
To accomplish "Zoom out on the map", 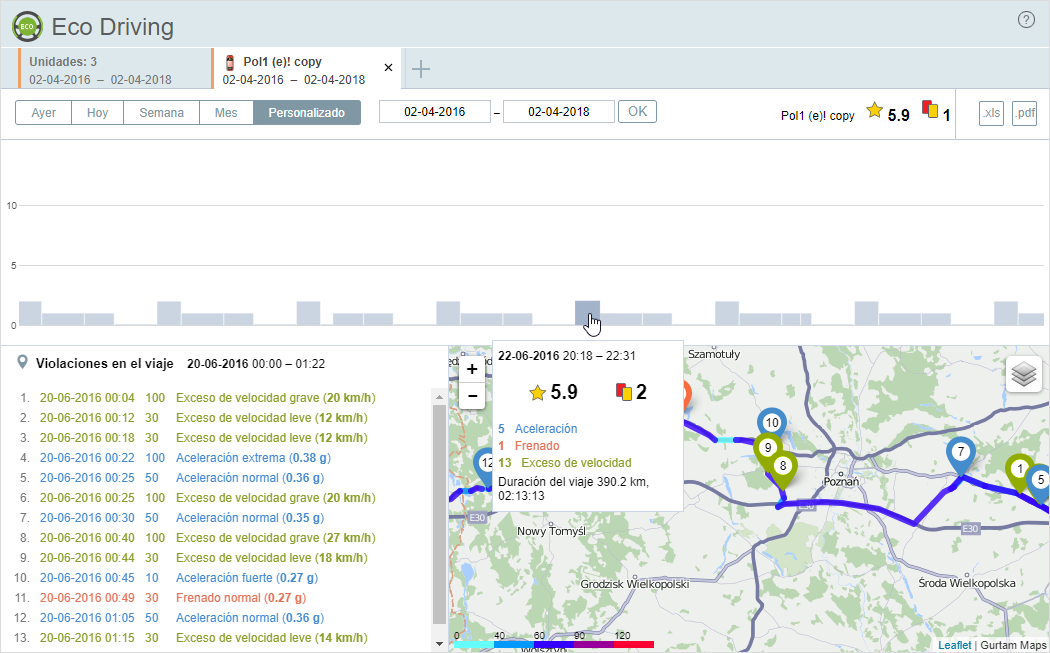I will [x=472, y=395].
